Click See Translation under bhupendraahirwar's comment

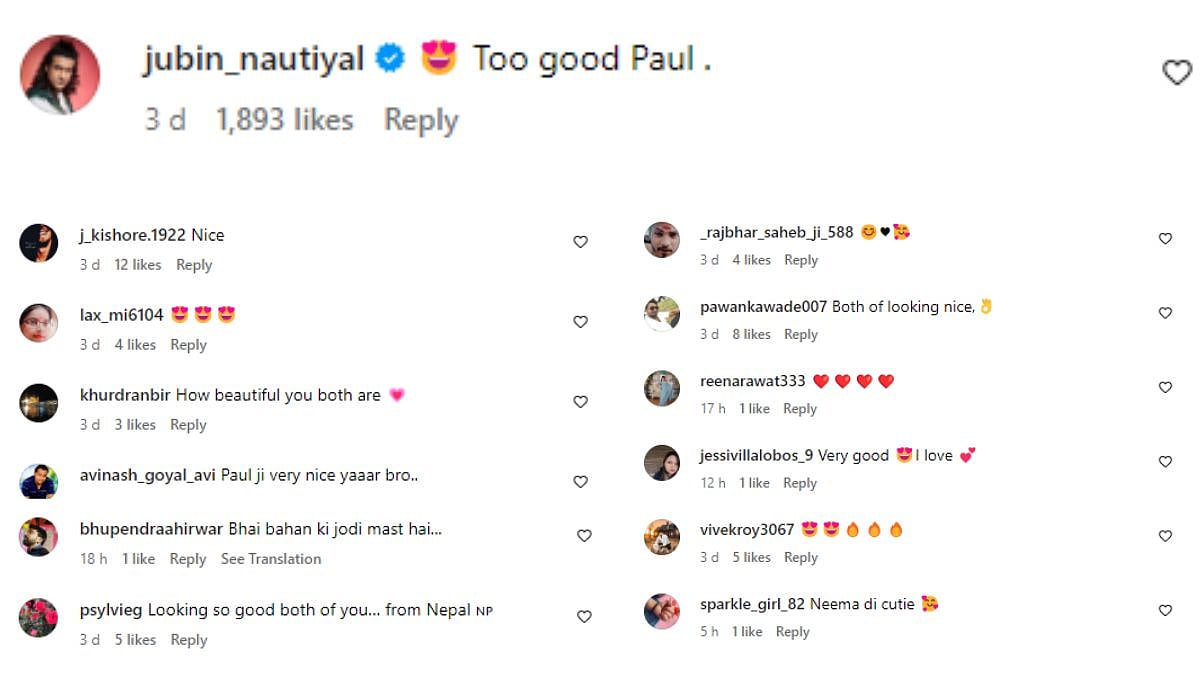(x=271, y=559)
